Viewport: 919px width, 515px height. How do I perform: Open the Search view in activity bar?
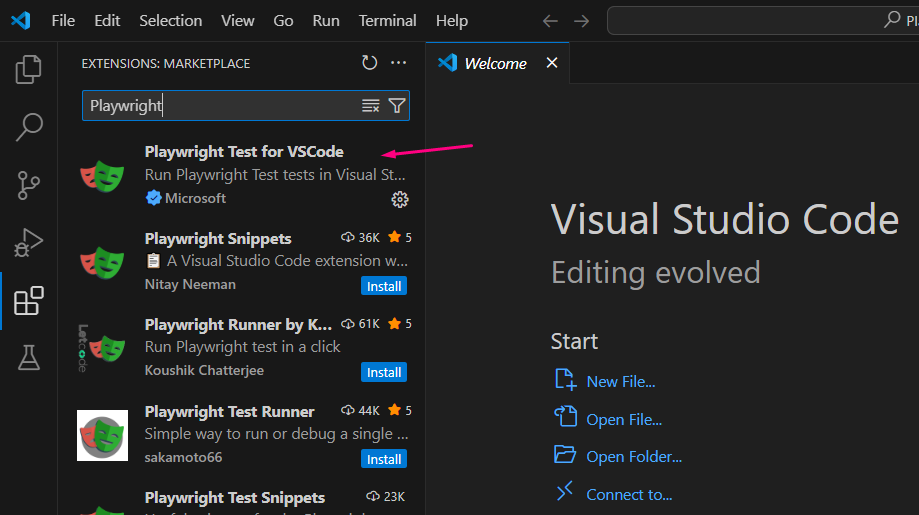[28, 127]
